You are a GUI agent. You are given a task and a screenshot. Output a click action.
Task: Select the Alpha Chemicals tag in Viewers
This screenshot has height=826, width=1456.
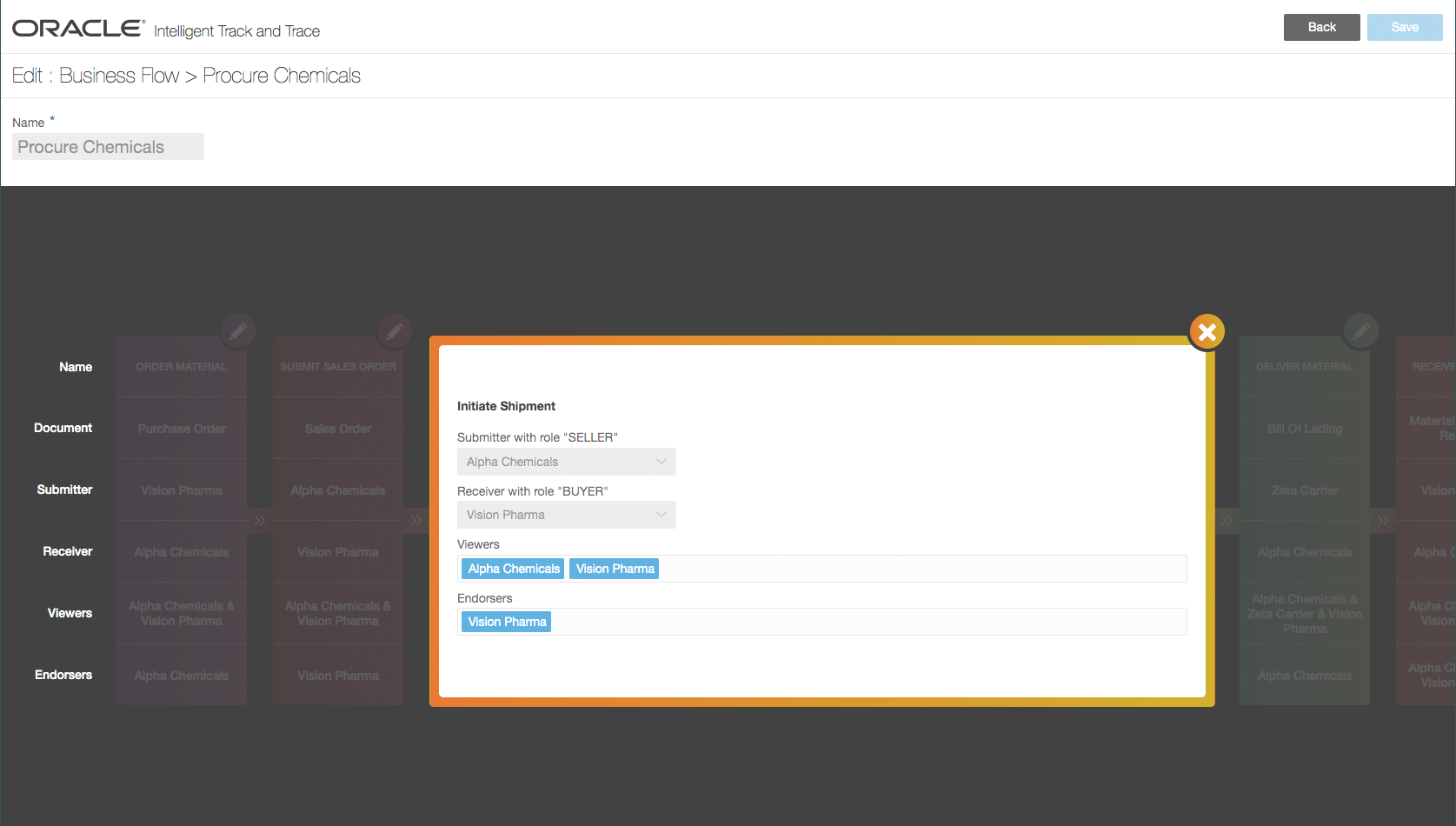513,569
